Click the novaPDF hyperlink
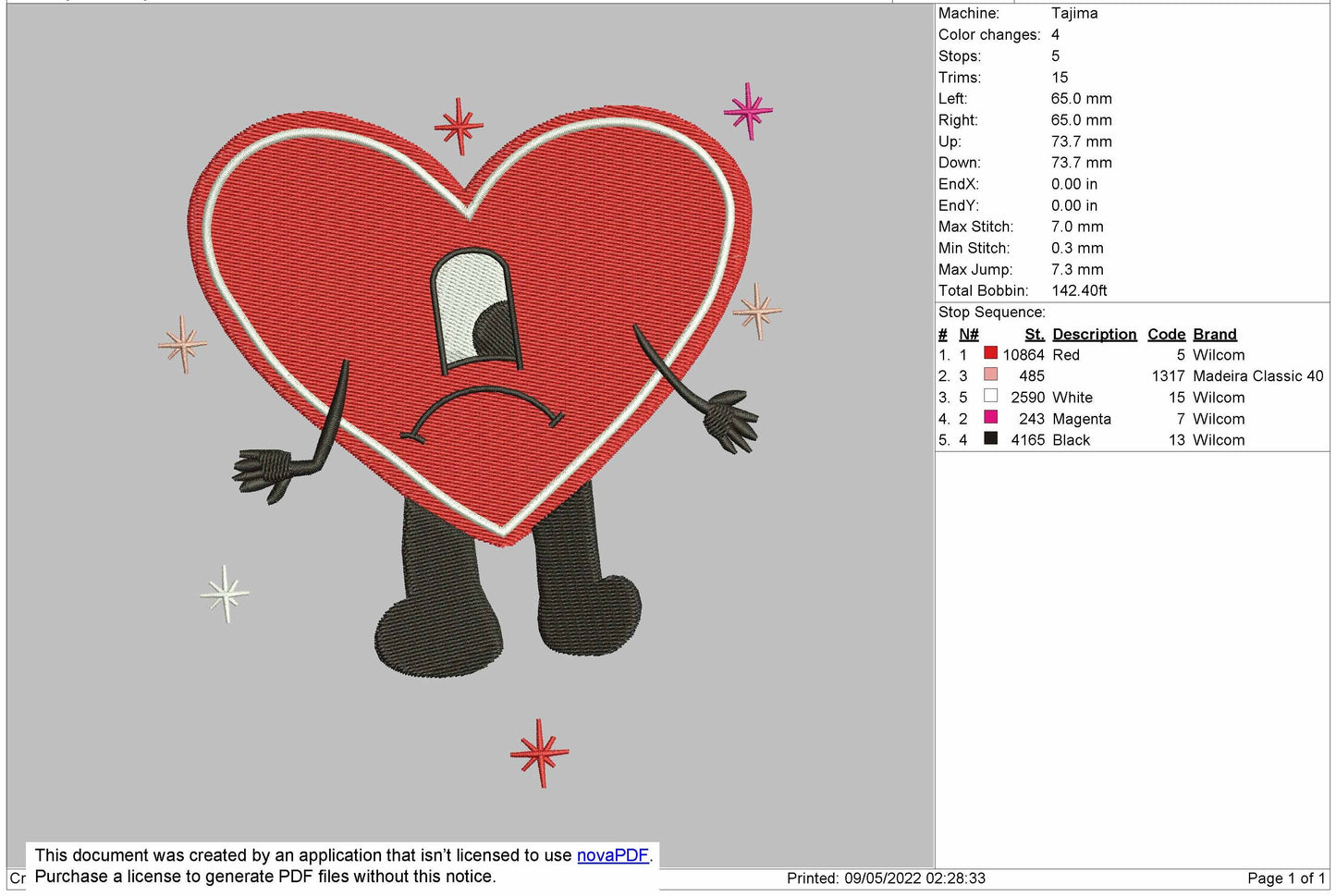Image resolution: width=1336 pixels, height=896 pixels. pos(612,855)
